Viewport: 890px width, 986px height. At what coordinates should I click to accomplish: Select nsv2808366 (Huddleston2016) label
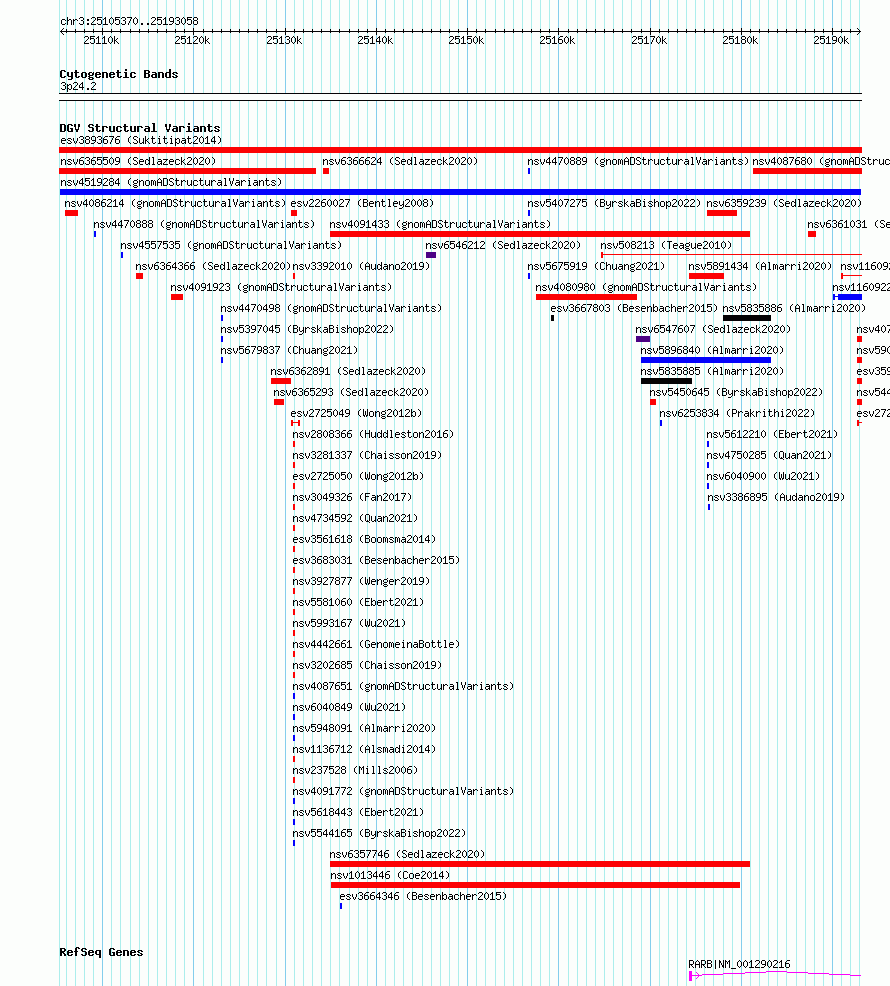(373, 435)
